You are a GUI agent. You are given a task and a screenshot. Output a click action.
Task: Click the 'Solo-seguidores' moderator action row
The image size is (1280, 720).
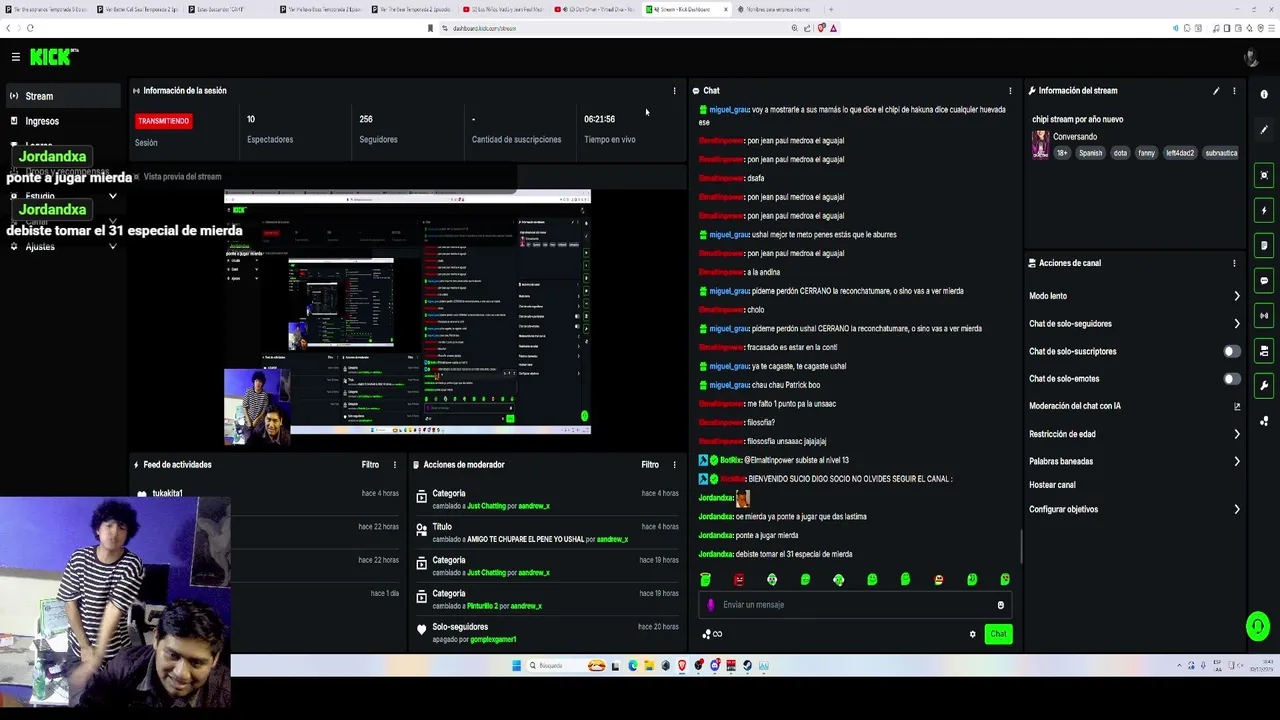tap(547, 633)
